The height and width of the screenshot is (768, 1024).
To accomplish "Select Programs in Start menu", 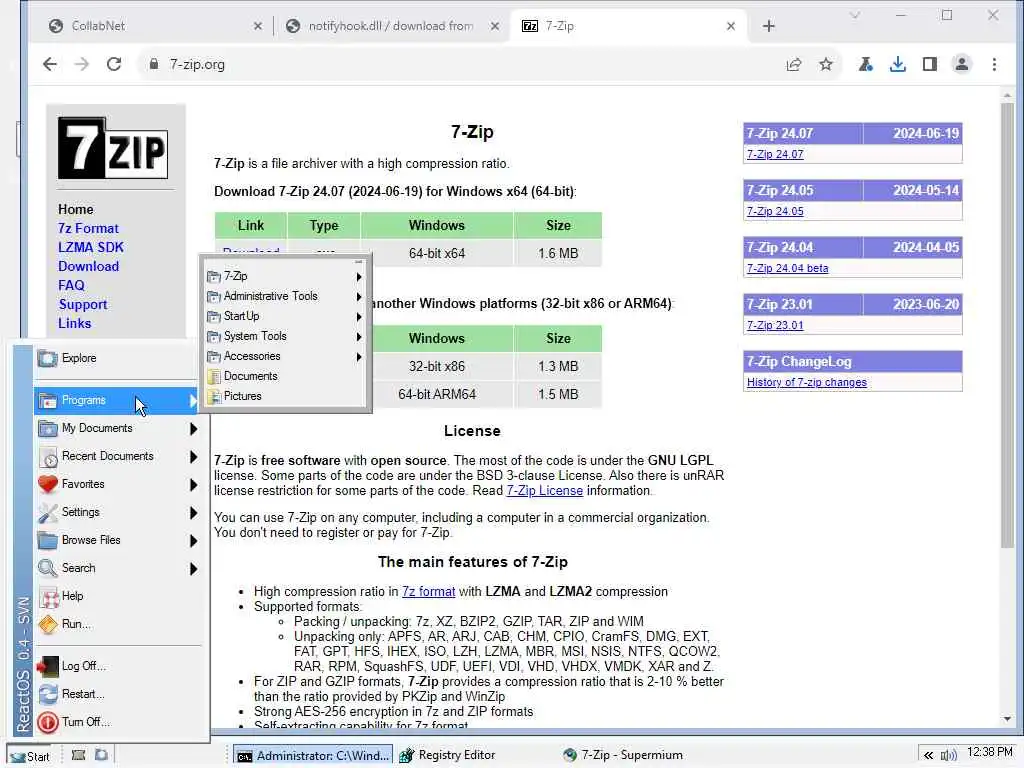I will coord(118,400).
